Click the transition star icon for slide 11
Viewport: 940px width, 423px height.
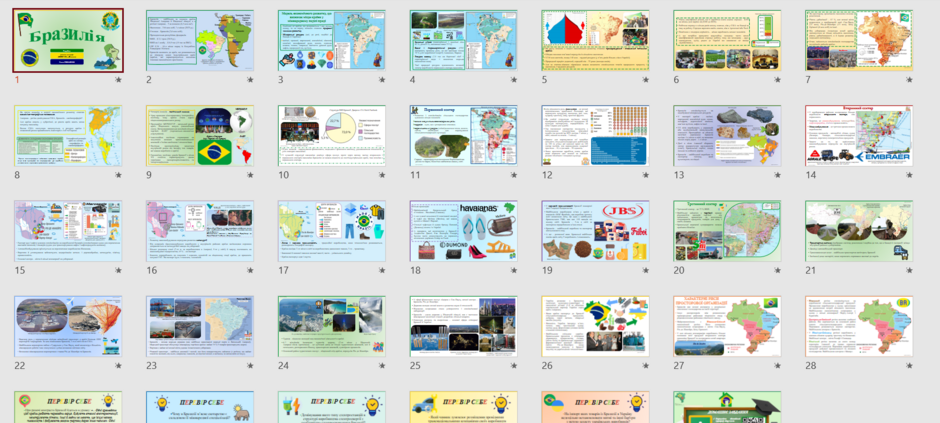tap(514, 175)
